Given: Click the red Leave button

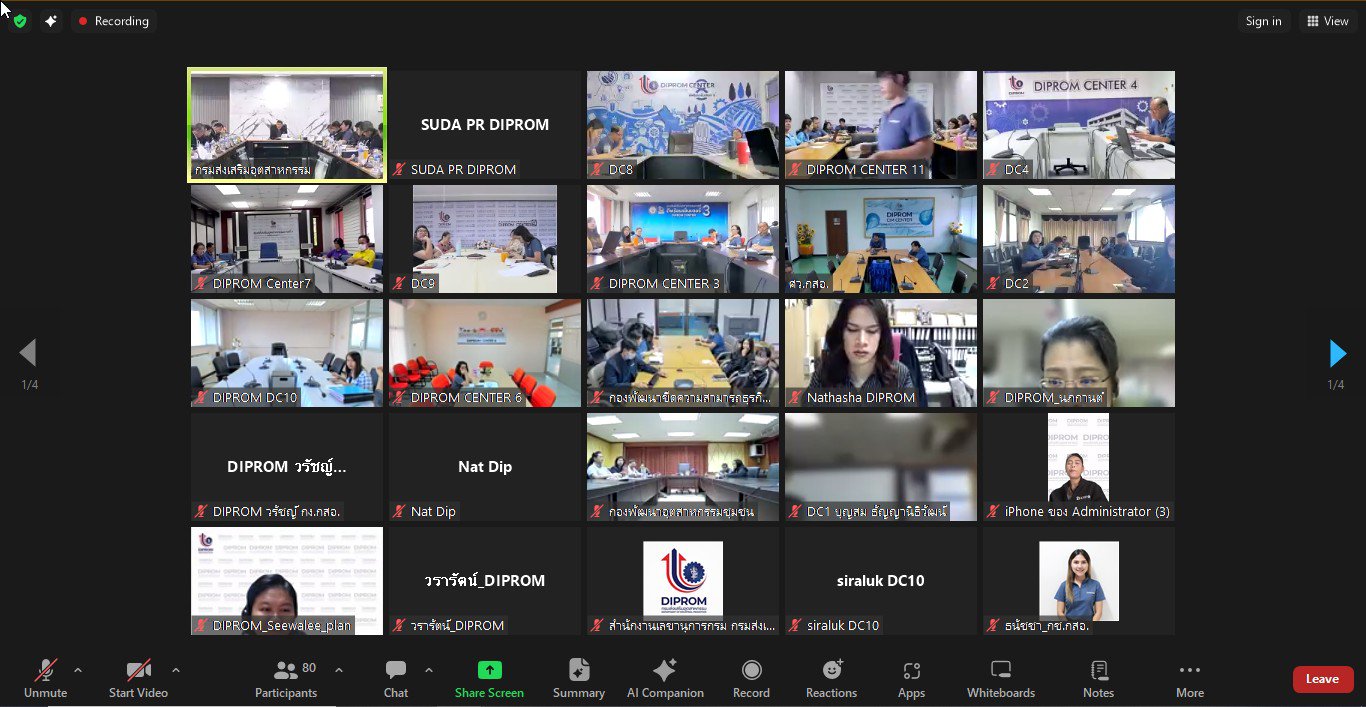Looking at the screenshot, I should 1322,679.
